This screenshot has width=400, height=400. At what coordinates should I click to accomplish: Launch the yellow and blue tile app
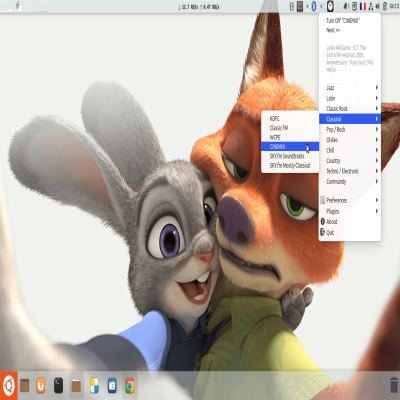(94, 385)
